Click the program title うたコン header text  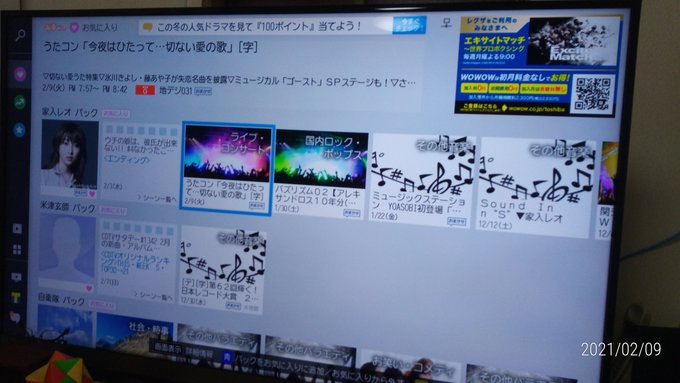click(x=150, y=47)
